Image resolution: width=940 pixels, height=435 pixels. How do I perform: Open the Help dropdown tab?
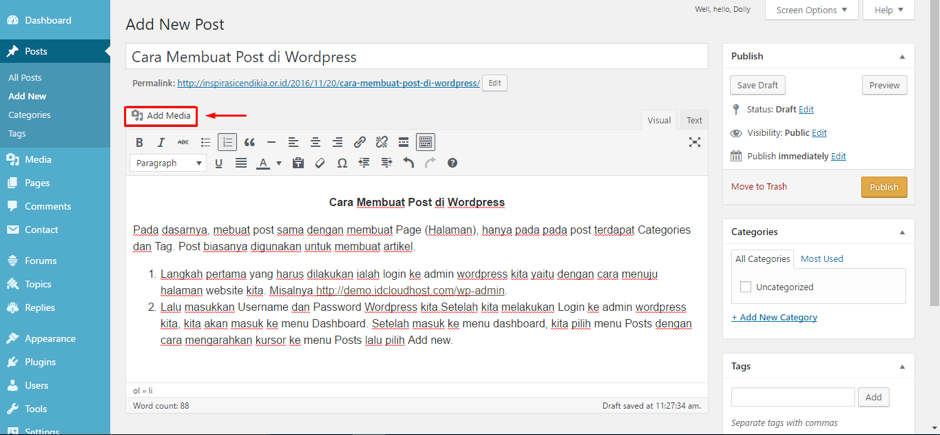point(888,10)
